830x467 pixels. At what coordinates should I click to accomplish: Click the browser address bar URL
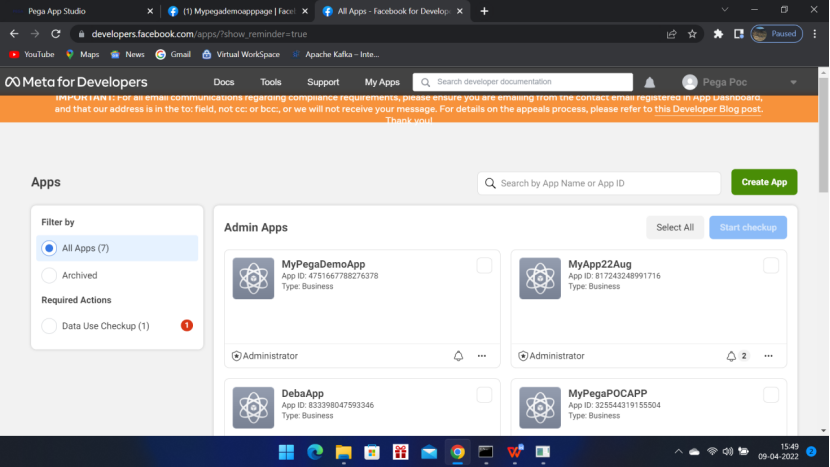199,34
